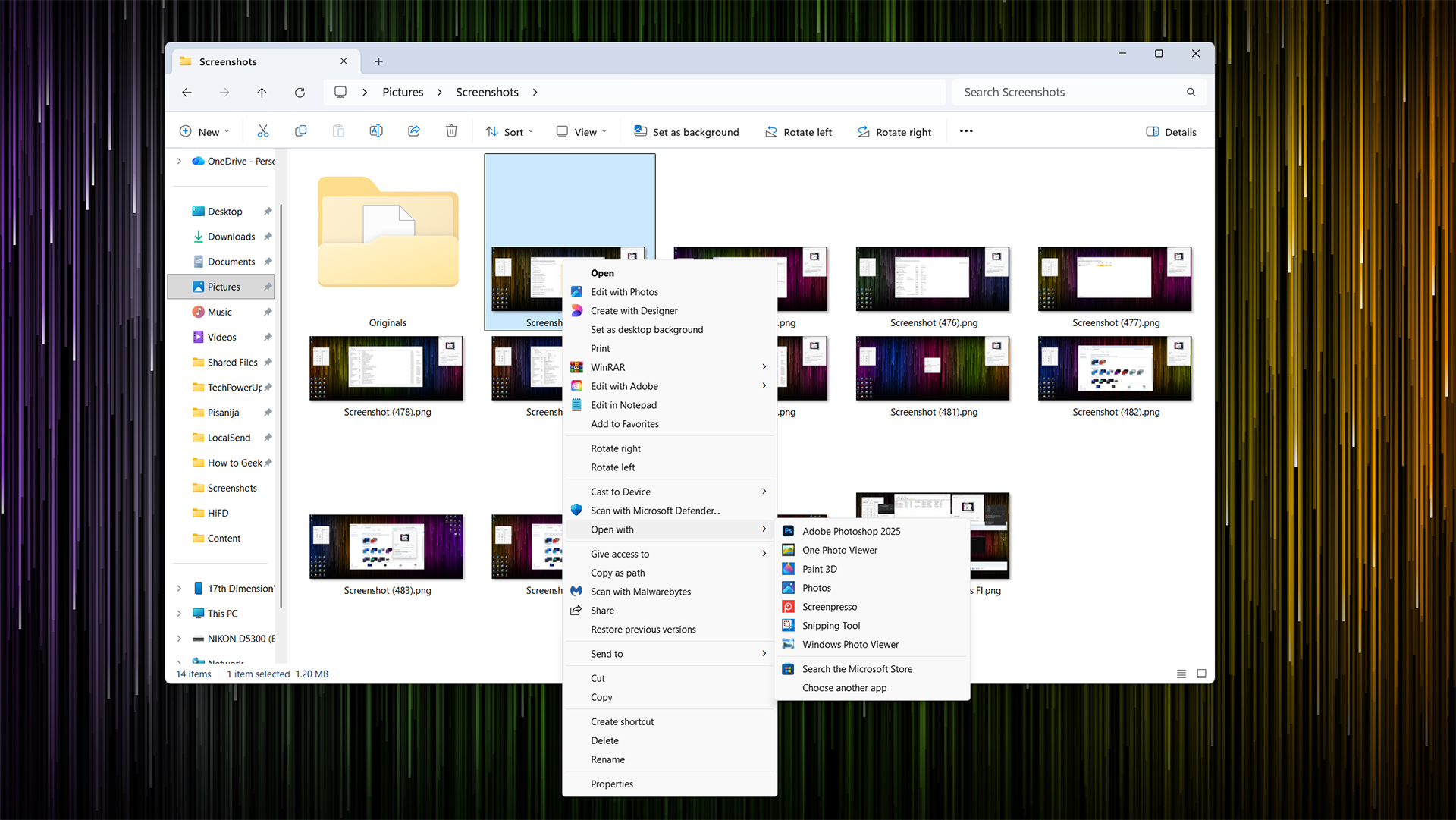
Task: Click Rotate right toolbar button
Action: [x=895, y=131]
